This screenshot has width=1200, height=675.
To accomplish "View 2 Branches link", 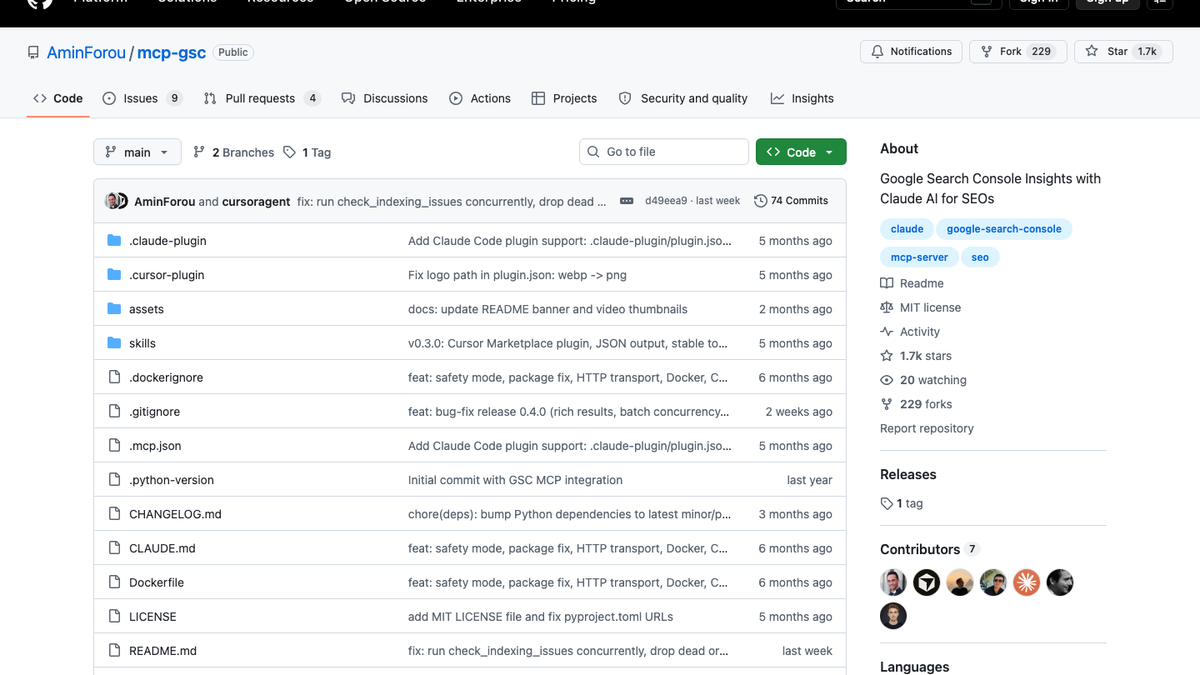I will pyautogui.click(x=234, y=152).
